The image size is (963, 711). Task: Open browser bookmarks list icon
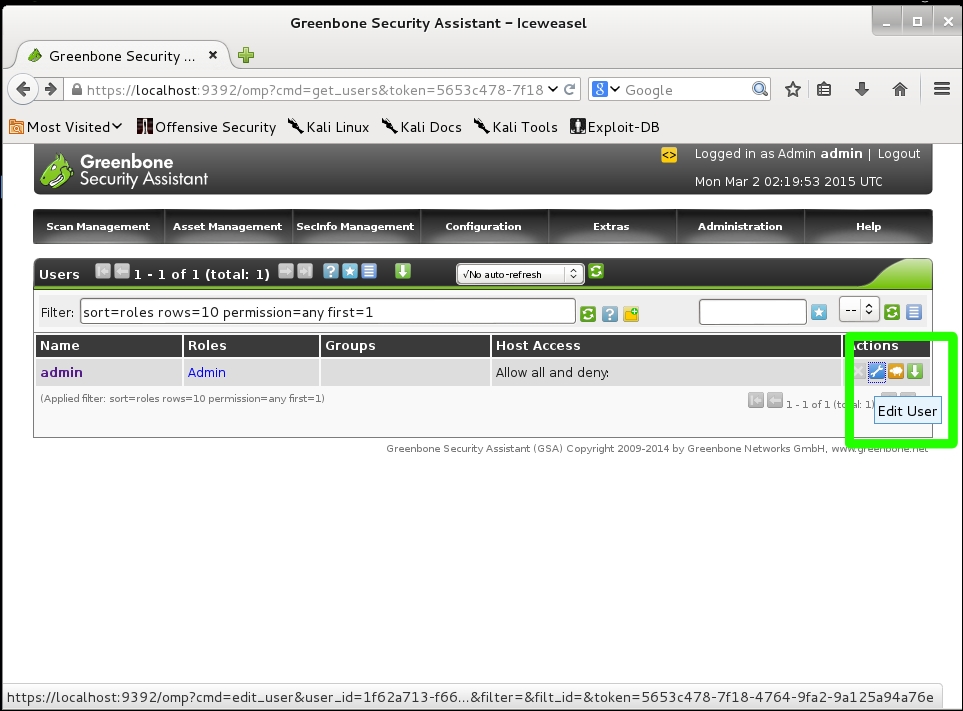(x=824, y=90)
